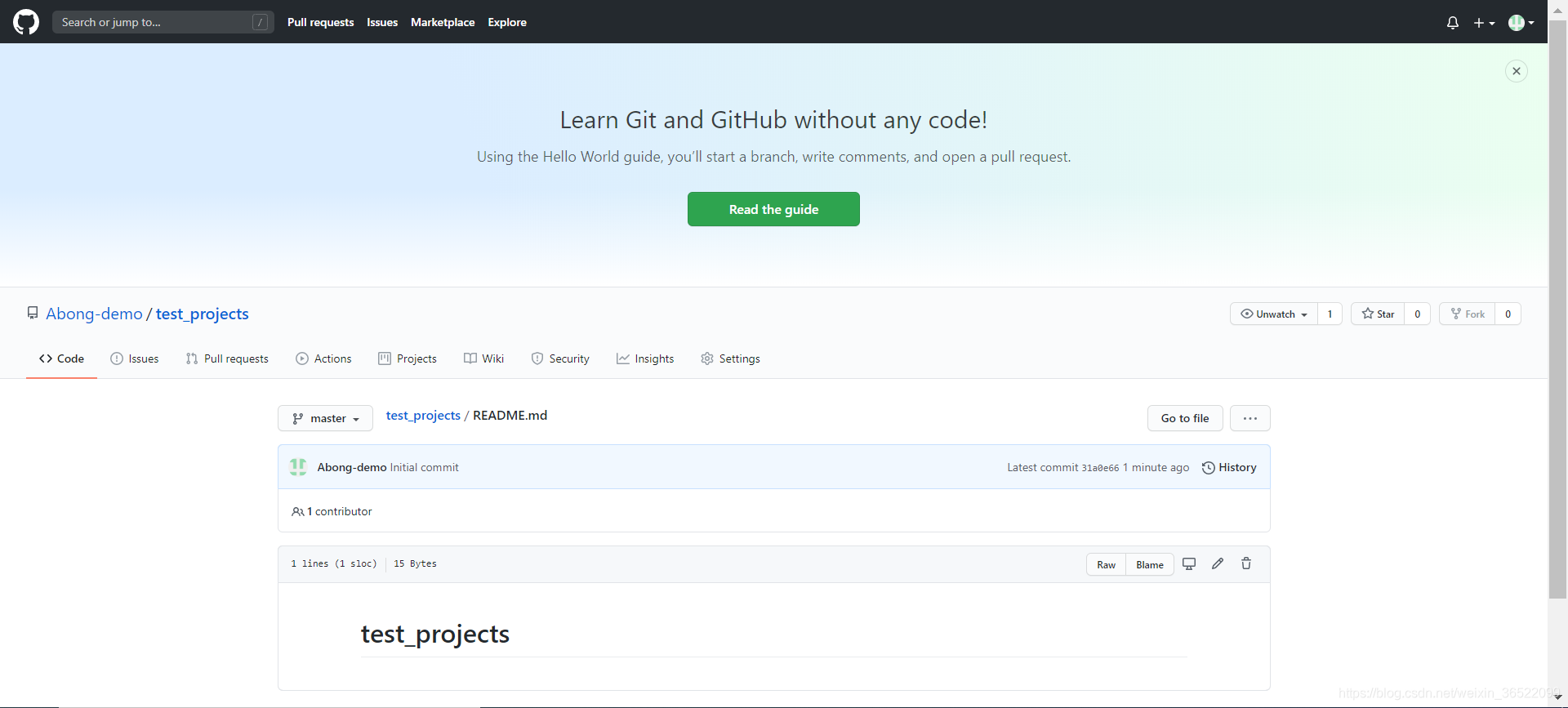Switch to the Security tab
Viewport: 1568px width, 708px height.
[x=560, y=358]
